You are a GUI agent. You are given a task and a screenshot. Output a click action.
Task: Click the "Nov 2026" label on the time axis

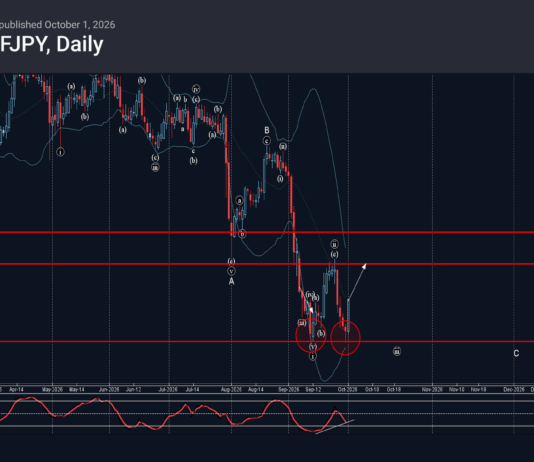coord(432,389)
